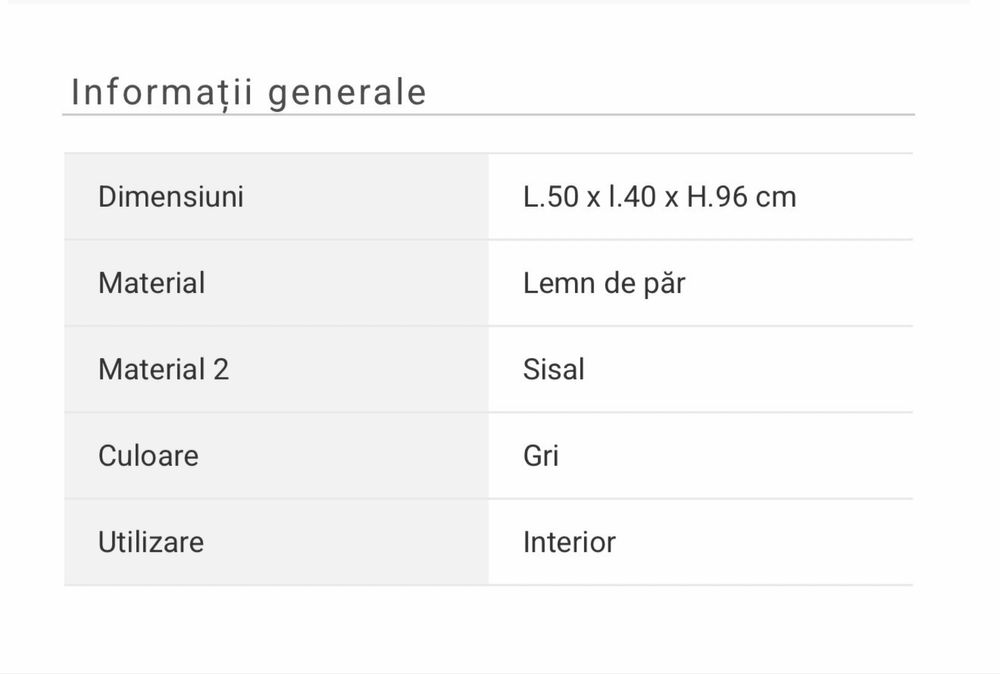Click the Sisal value
The width and height of the screenshot is (1000, 674).
pyautogui.click(x=553, y=369)
